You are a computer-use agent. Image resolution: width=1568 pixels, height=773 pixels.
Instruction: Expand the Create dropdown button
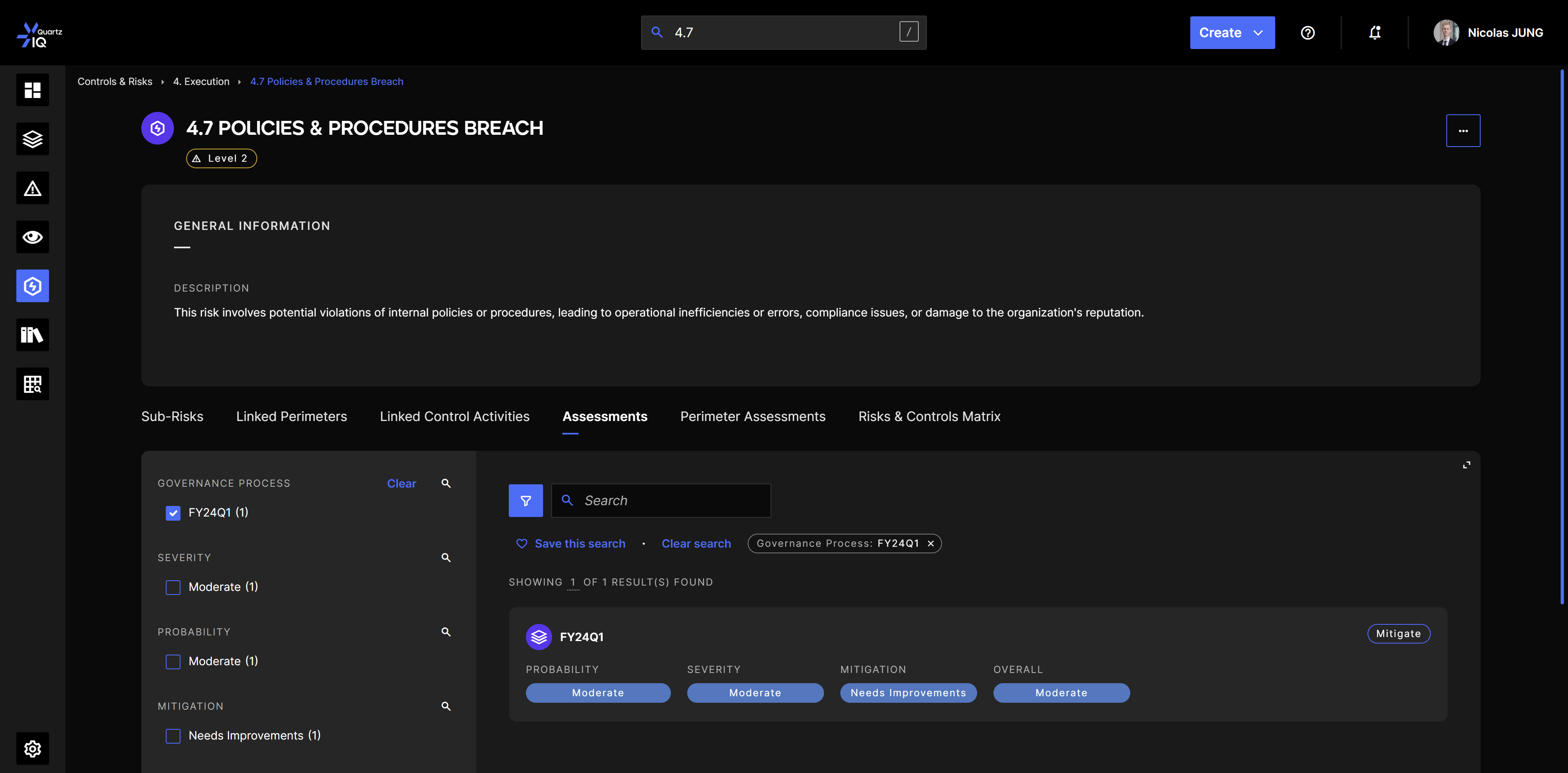coord(1232,33)
